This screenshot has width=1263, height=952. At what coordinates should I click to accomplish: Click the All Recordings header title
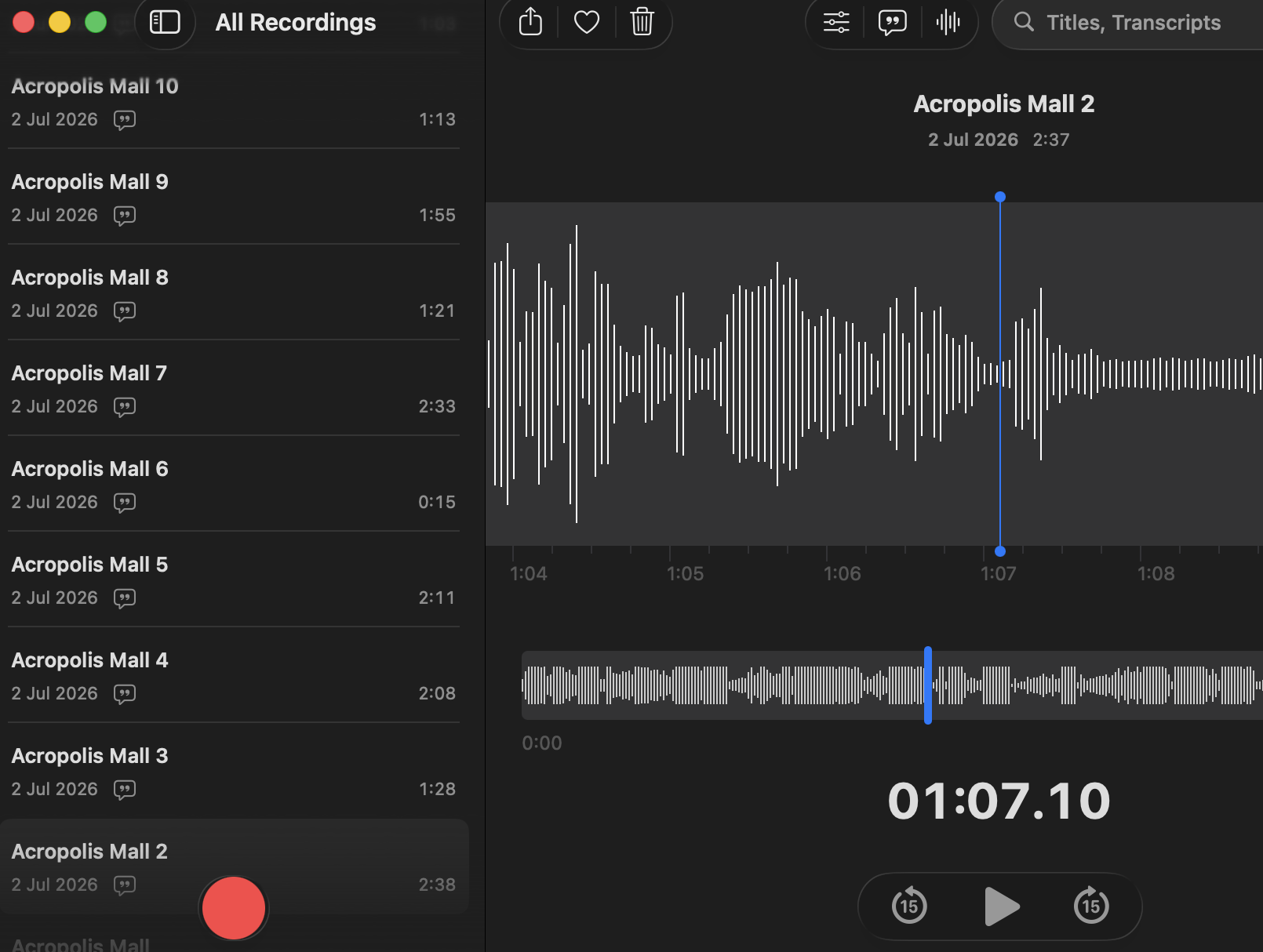pos(296,23)
